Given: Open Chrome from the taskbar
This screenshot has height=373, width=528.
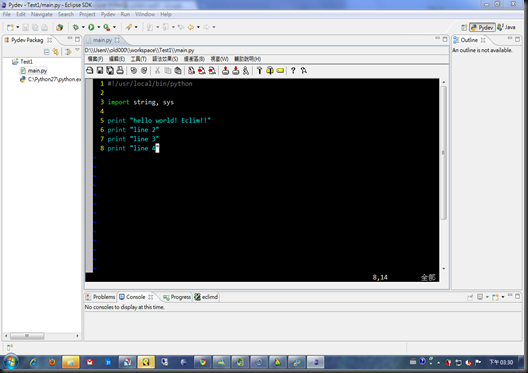Looking at the screenshot, I should click(202, 362).
